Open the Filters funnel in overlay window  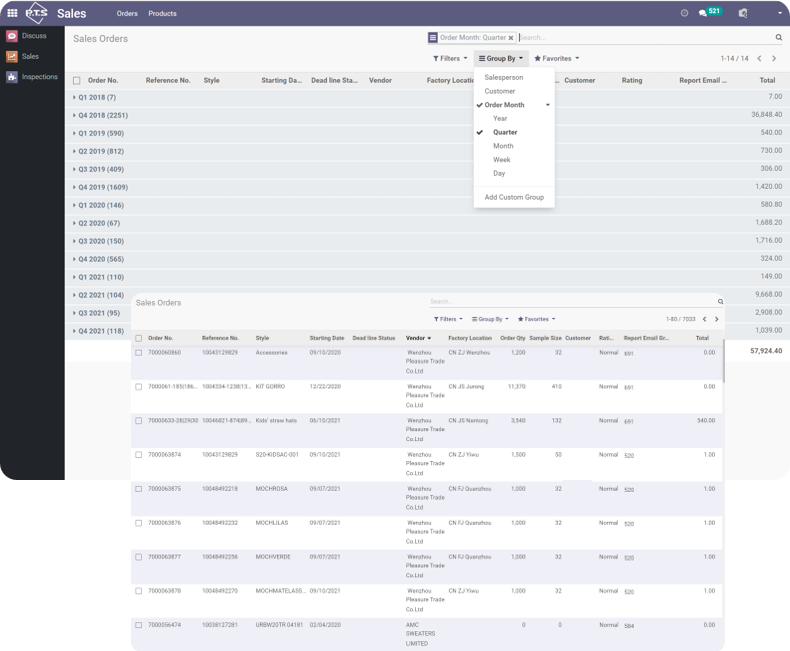[x=448, y=319]
